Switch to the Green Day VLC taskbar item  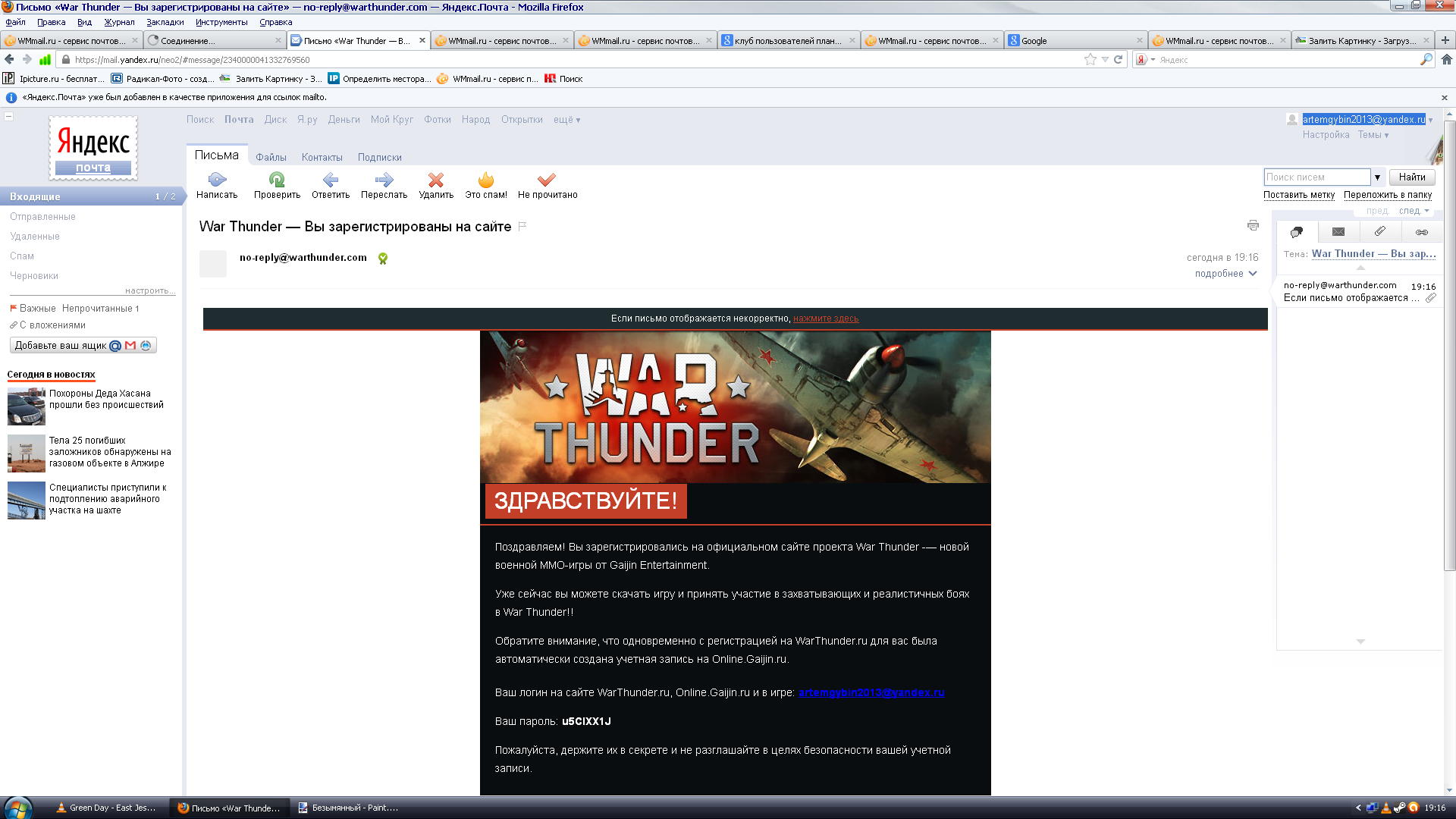click(x=107, y=808)
